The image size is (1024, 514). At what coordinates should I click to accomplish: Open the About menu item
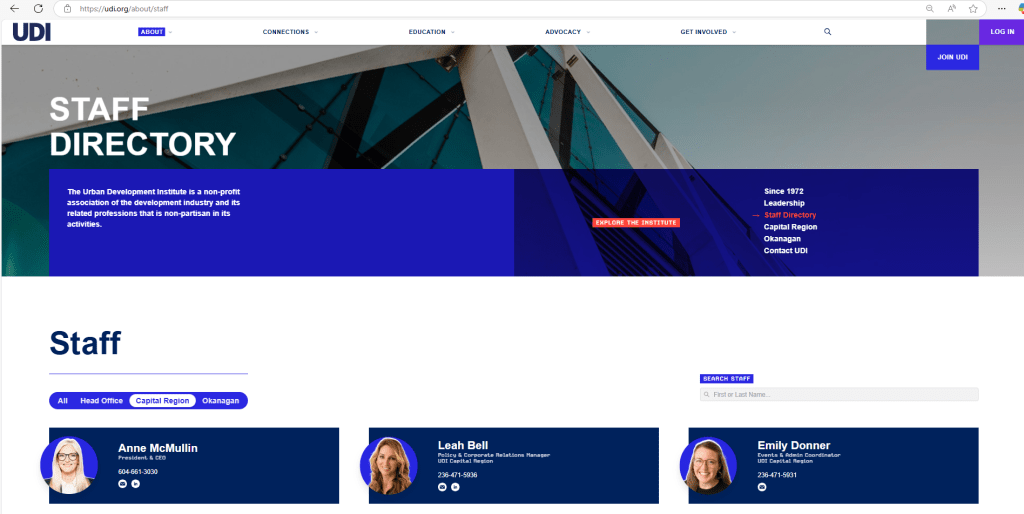[x=152, y=32]
